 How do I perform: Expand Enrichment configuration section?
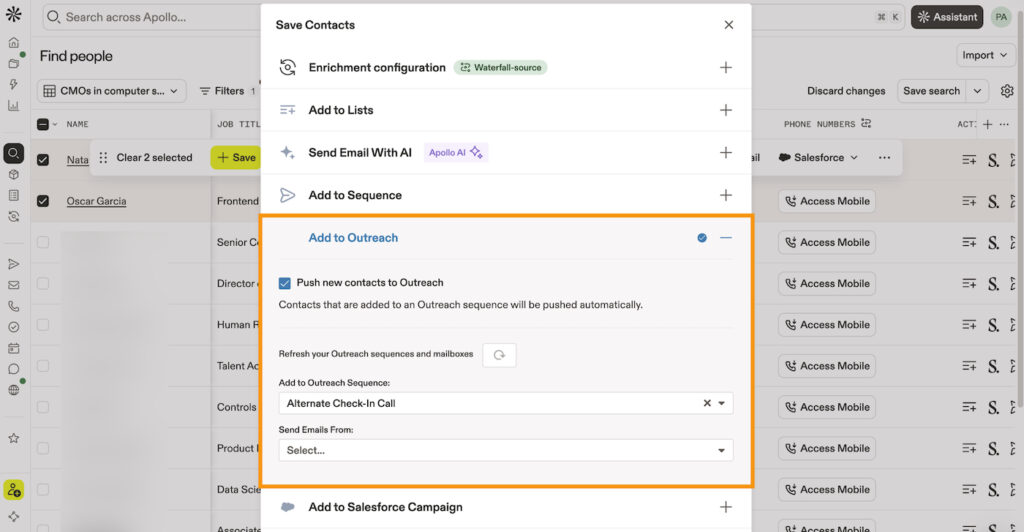coord(726,67)
